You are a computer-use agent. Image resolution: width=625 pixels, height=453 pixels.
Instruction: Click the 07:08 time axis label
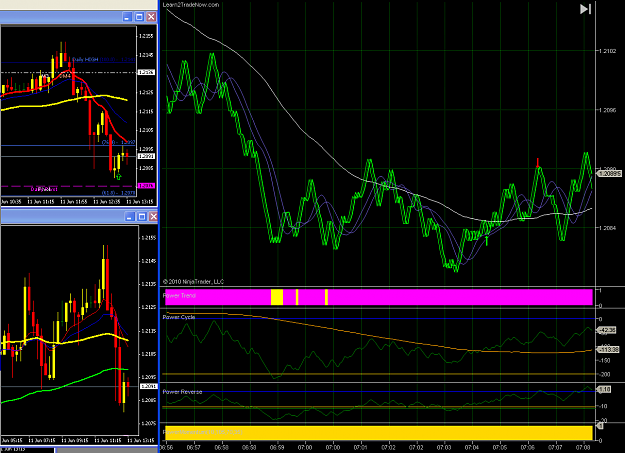(583, 447)
